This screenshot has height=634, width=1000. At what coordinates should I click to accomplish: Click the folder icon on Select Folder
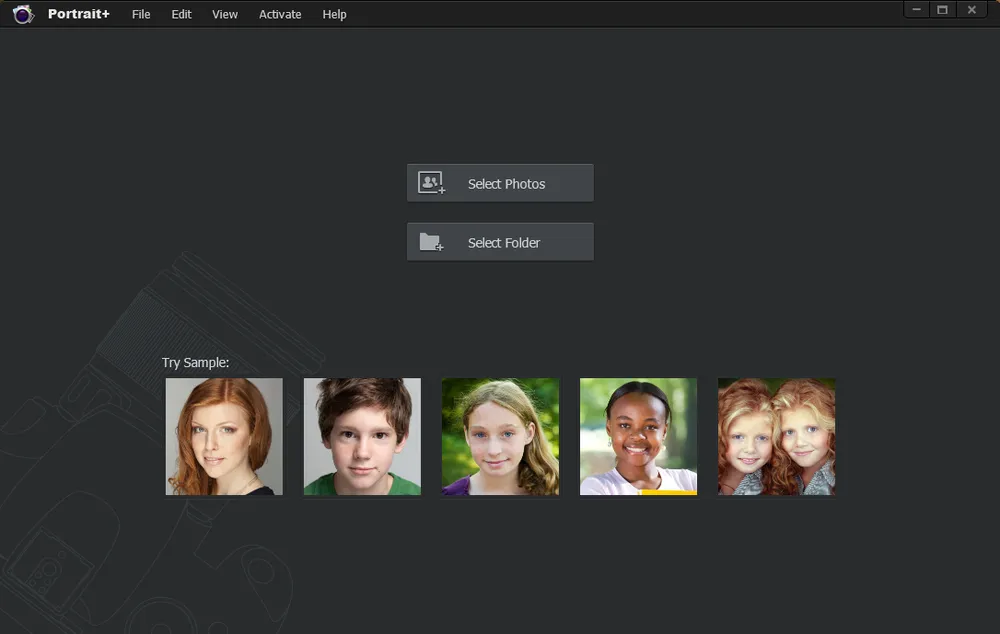tap(431, 242)
